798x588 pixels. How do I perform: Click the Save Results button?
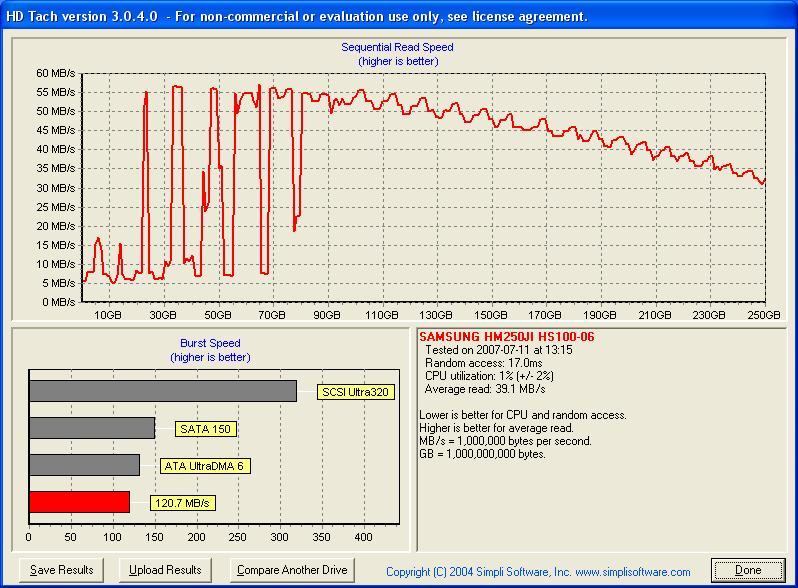pos(61,570)
